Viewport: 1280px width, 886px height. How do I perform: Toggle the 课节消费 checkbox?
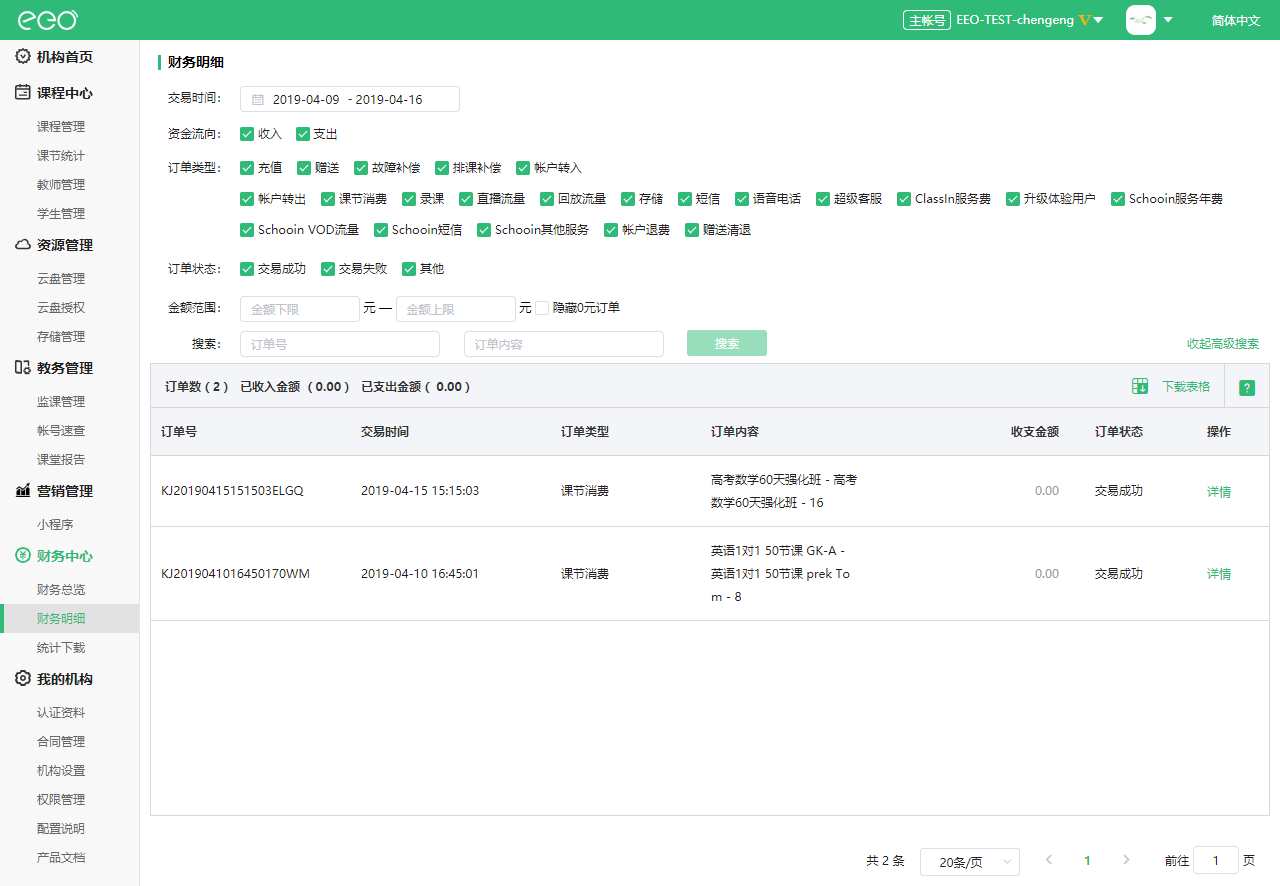(328, 199)
